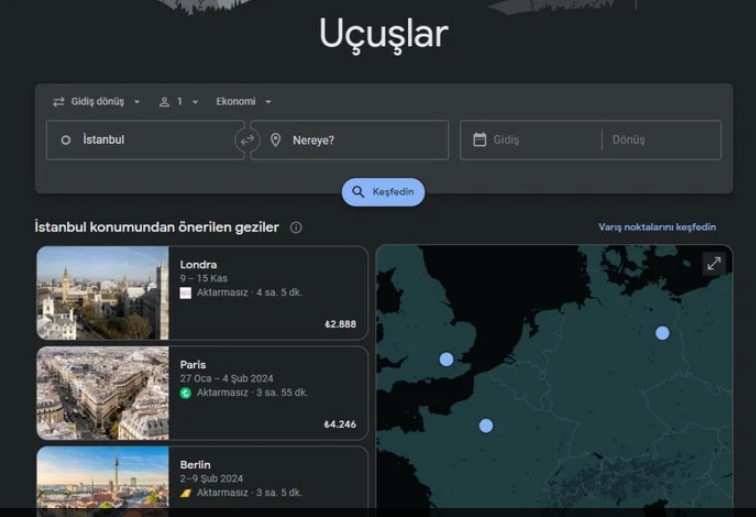Open the passenger count dropdown showing 1
The width and height of the screenshot is (756, 517).
(178, 102)
